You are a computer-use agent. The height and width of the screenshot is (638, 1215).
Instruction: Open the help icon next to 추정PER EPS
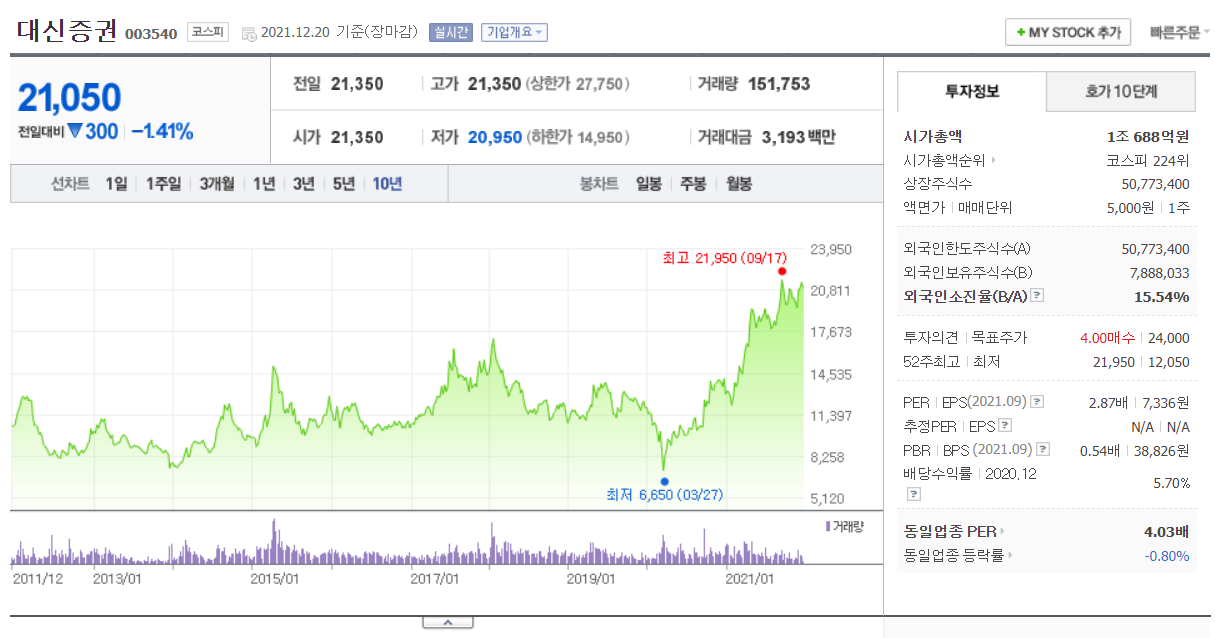point(1005,426)
